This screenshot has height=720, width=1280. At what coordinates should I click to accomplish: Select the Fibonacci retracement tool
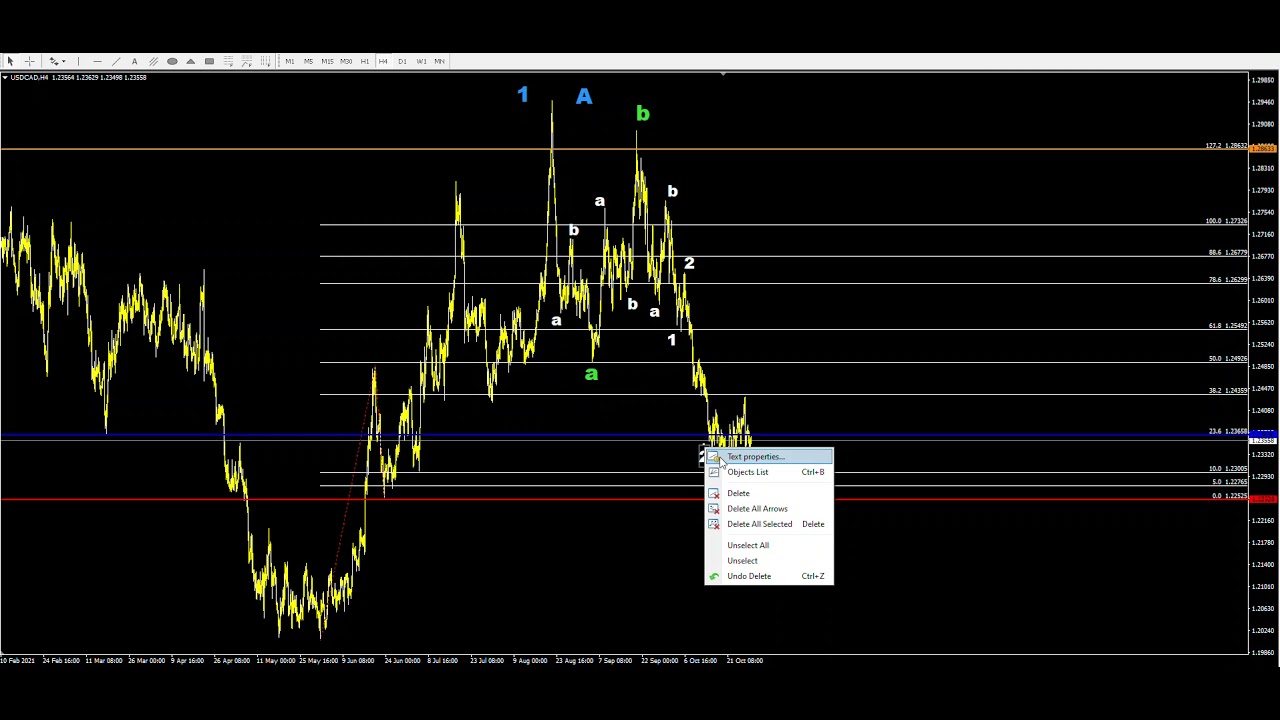click(228, 61)
